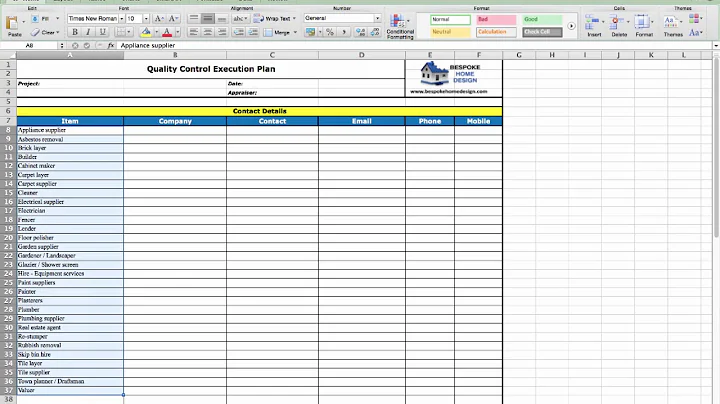
Task: Show more cell styles arrow
Action: tap(571, 26)
